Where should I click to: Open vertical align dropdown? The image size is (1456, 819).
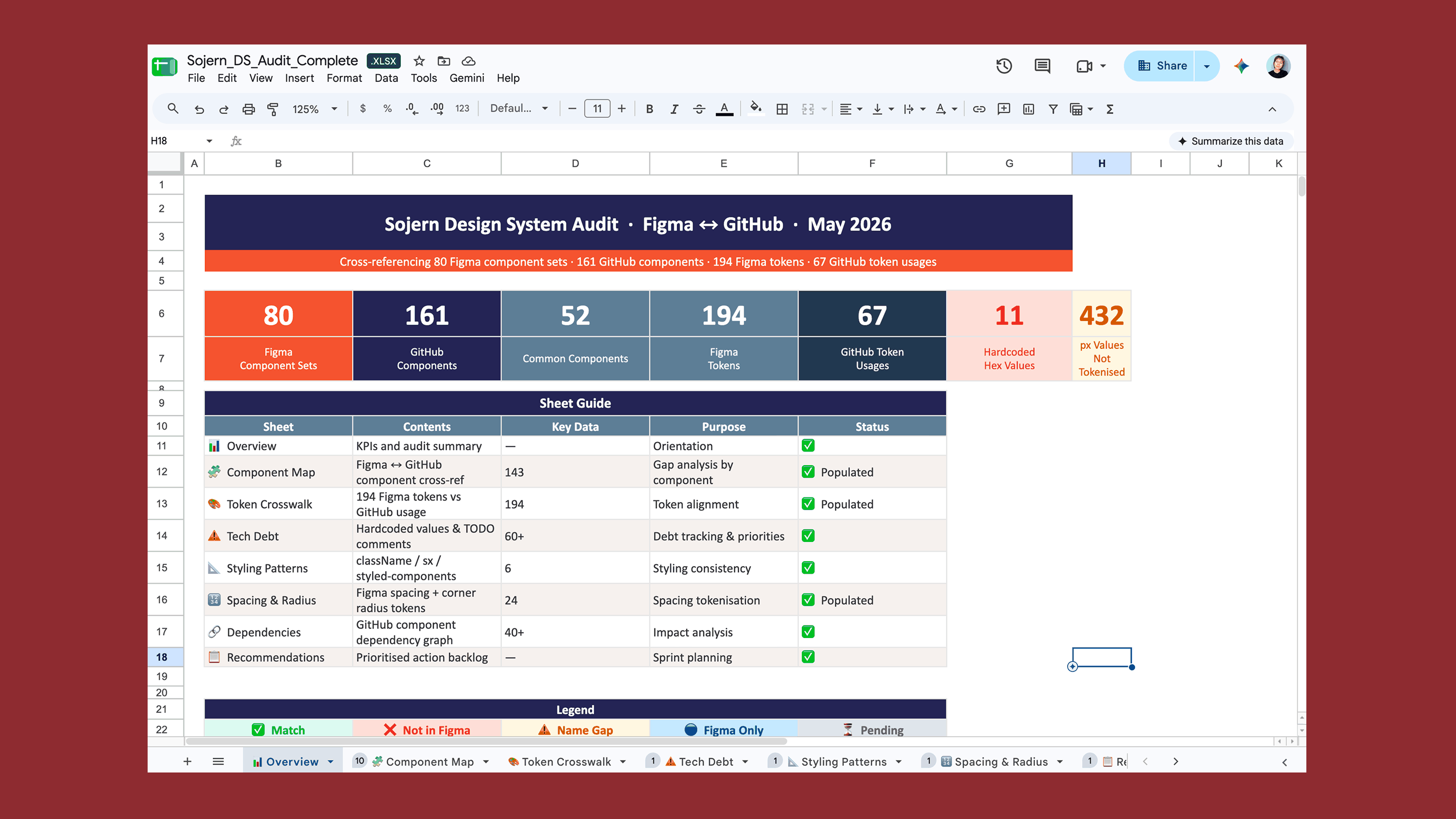882,109
